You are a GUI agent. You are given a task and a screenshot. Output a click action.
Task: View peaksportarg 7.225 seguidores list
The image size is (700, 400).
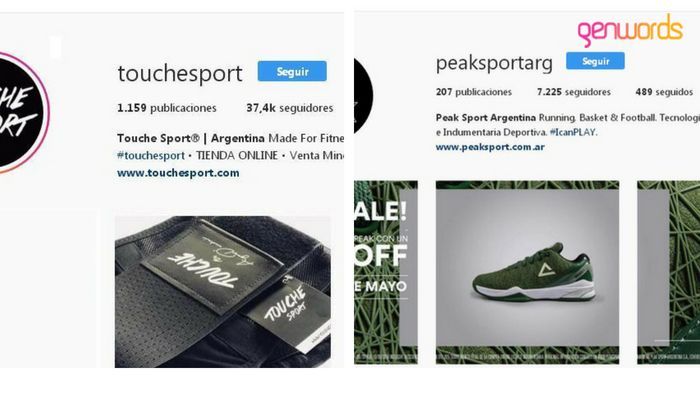coord(574,92)
